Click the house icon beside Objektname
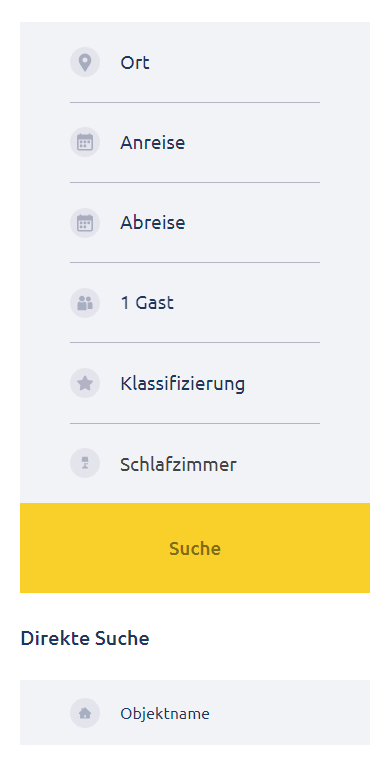The height and width of the screenshot is (768, 390). point(85,713)
